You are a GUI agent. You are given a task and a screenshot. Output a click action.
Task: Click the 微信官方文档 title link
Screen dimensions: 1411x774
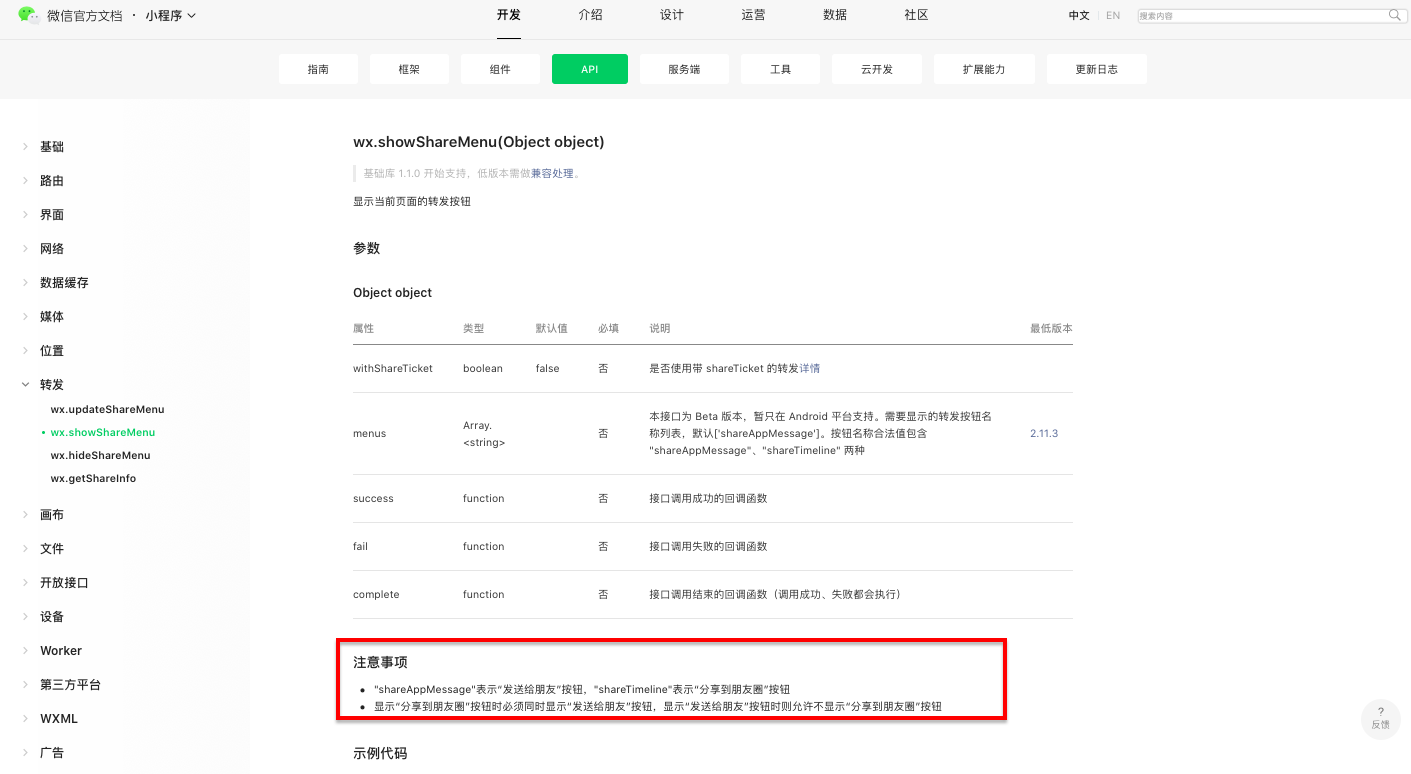tap(84, 16)
